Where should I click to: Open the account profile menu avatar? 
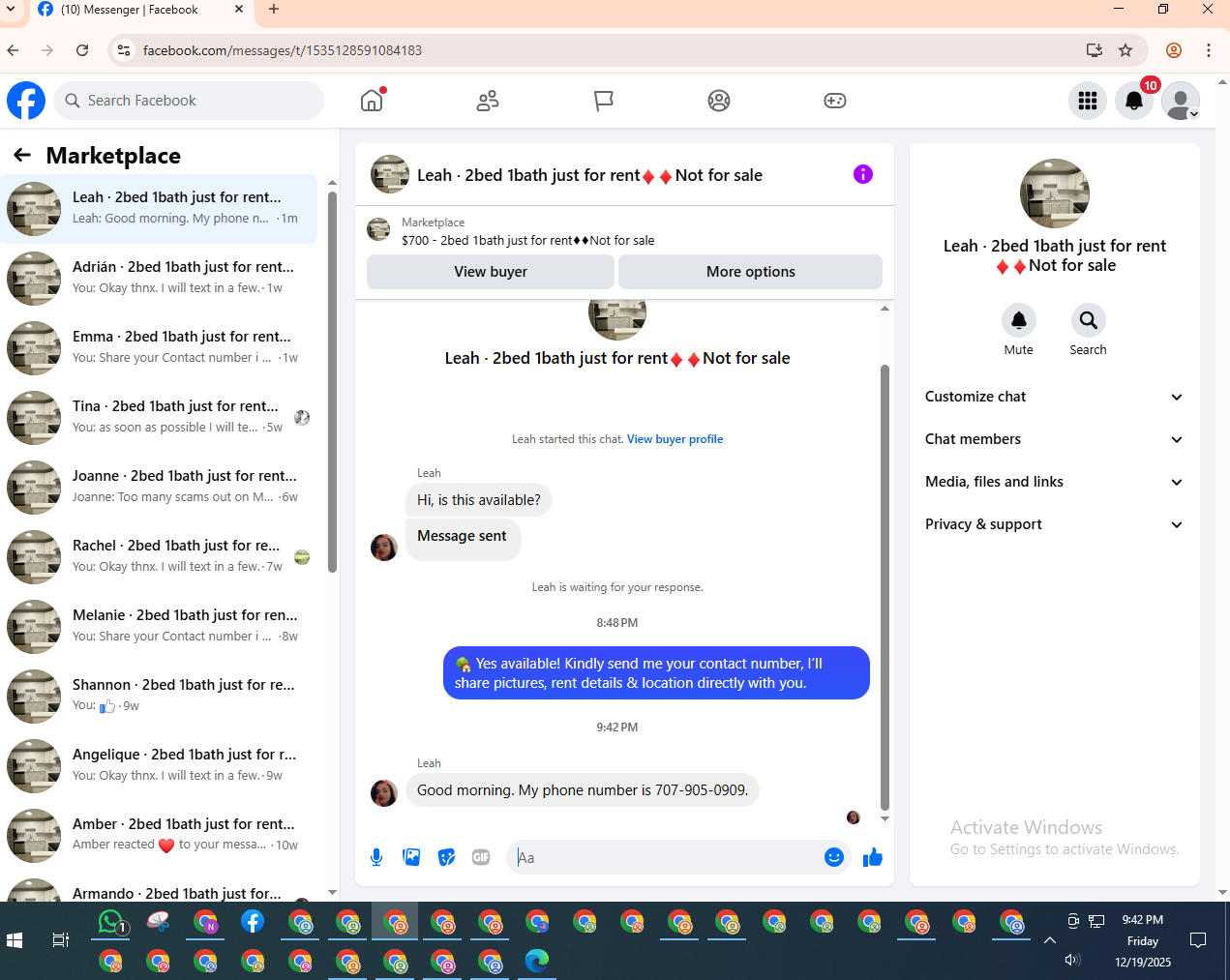pyautogui.click(x=1181, y=101)
